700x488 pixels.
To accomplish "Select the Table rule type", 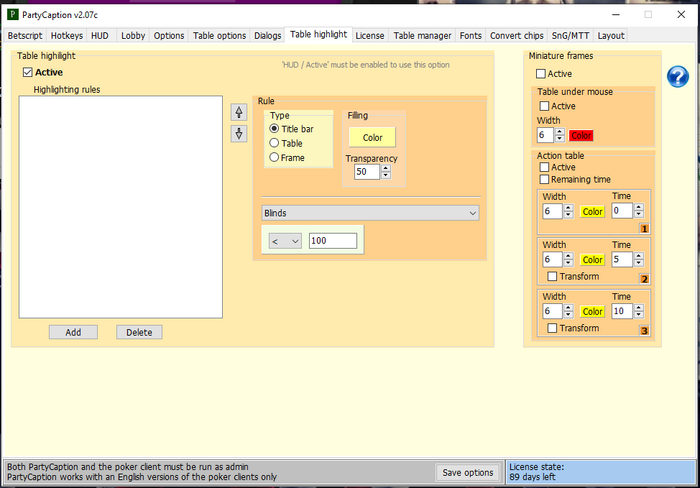I will coord(274,143).
